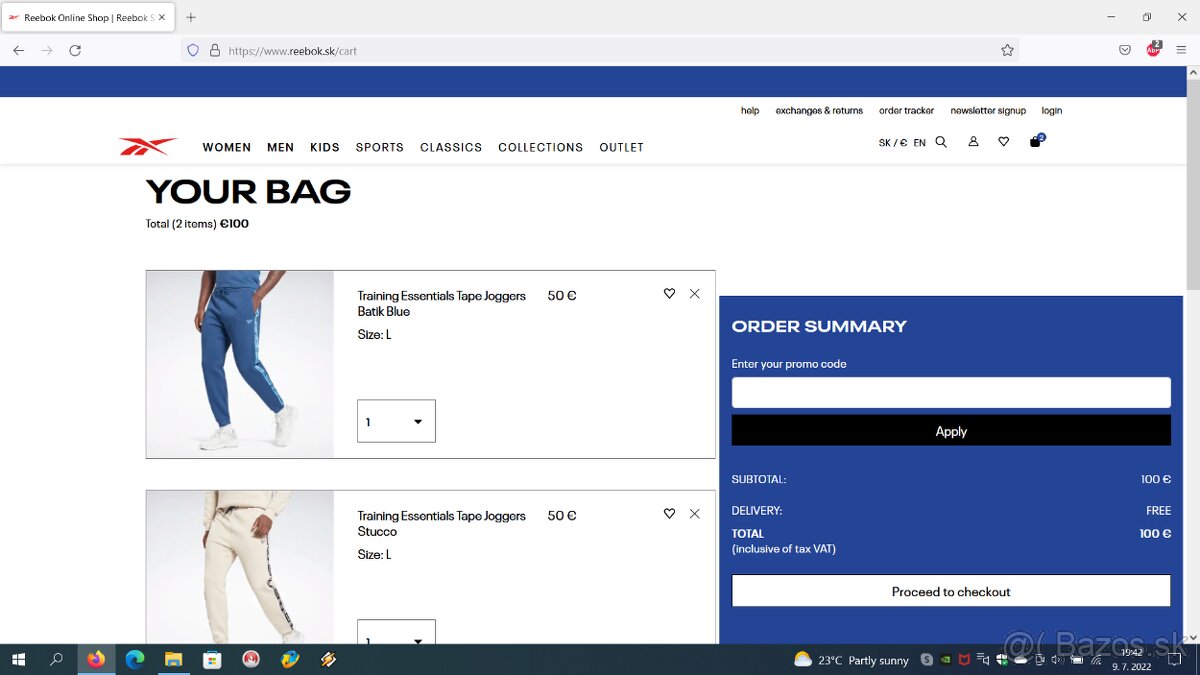Click the Reebok logo
The image size is (1200, 675).
[x=147, y=147]
